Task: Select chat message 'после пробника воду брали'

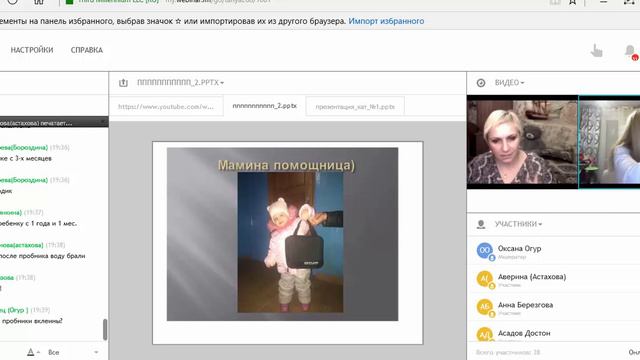Action: [42, 256]
